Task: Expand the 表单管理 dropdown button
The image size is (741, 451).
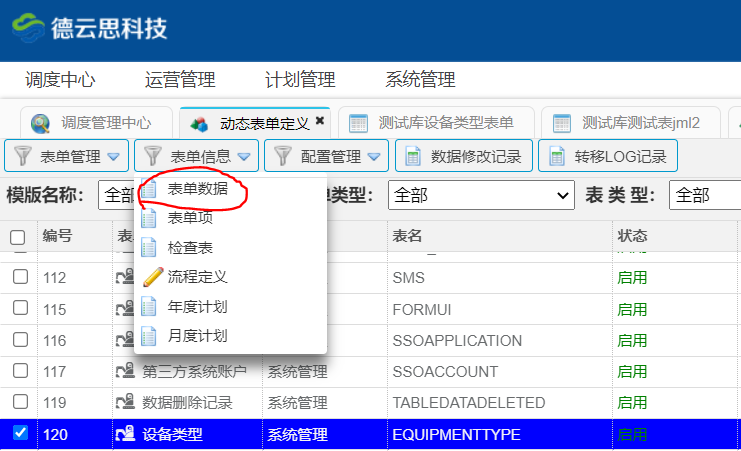Action: pyautogui.click(x=67, y=156)
